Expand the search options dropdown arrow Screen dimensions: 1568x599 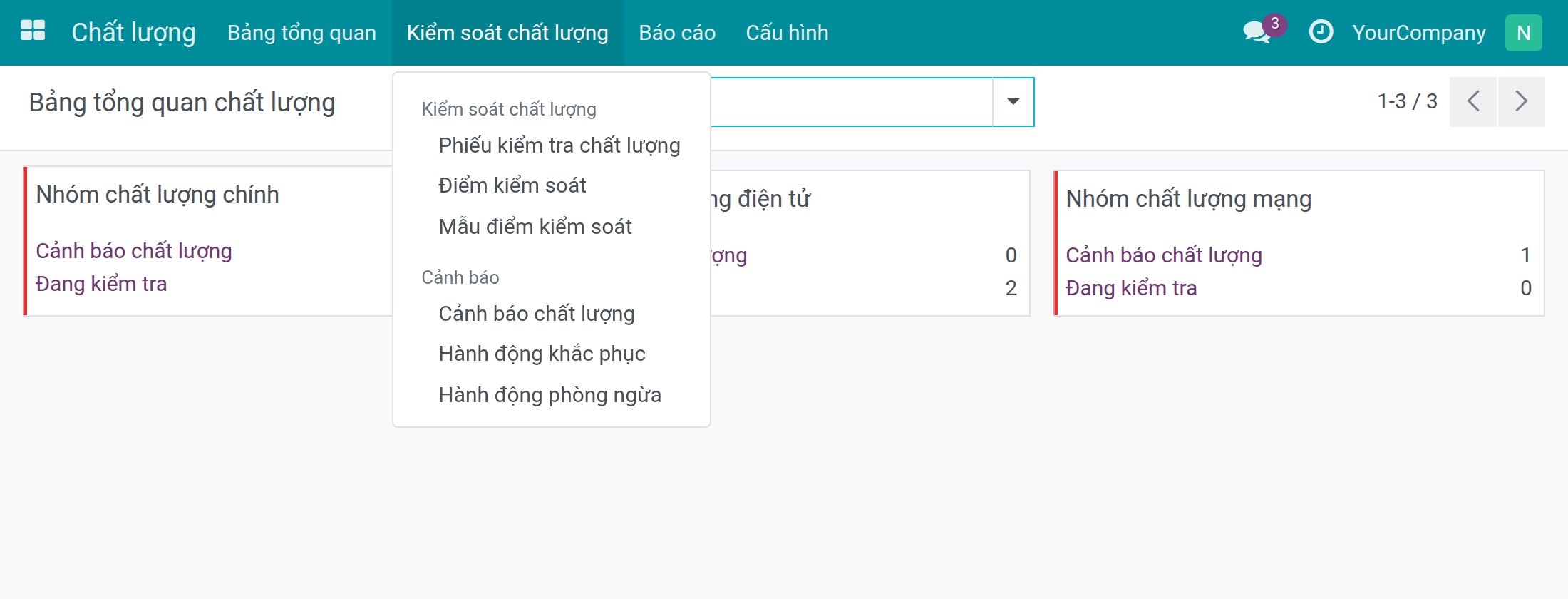1013,101
